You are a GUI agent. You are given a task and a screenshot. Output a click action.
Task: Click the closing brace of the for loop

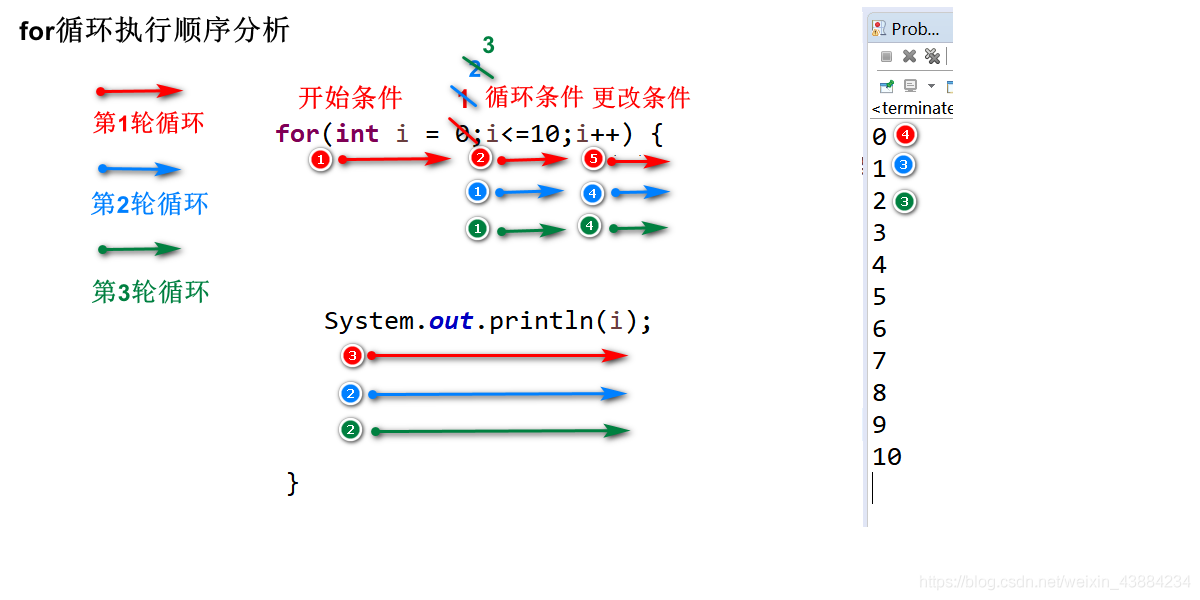click(292, 484)
